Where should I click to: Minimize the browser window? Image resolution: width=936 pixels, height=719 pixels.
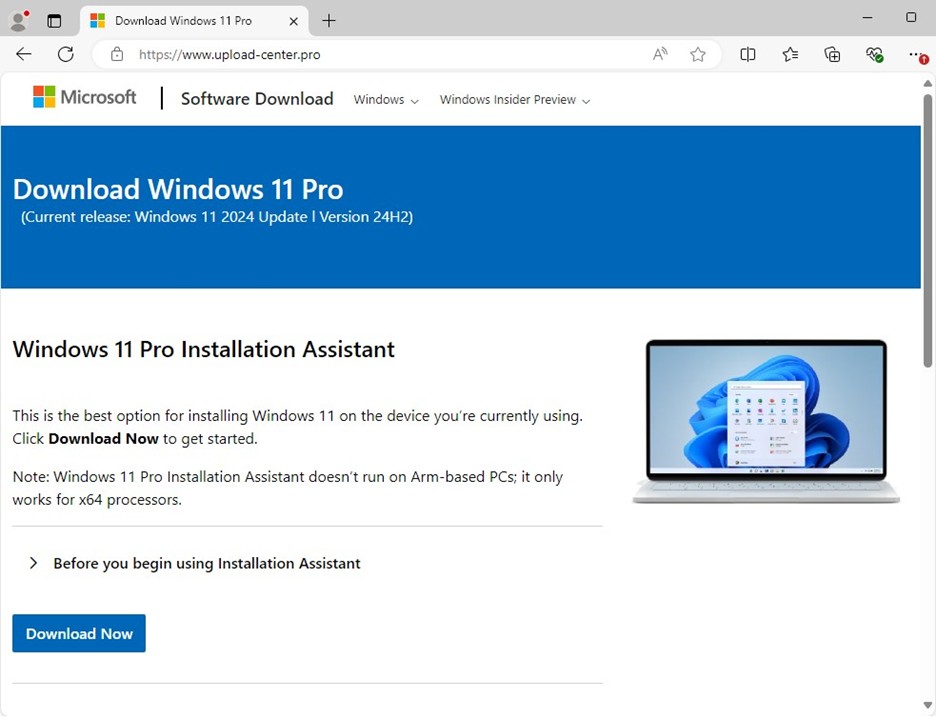click(867, 18)
